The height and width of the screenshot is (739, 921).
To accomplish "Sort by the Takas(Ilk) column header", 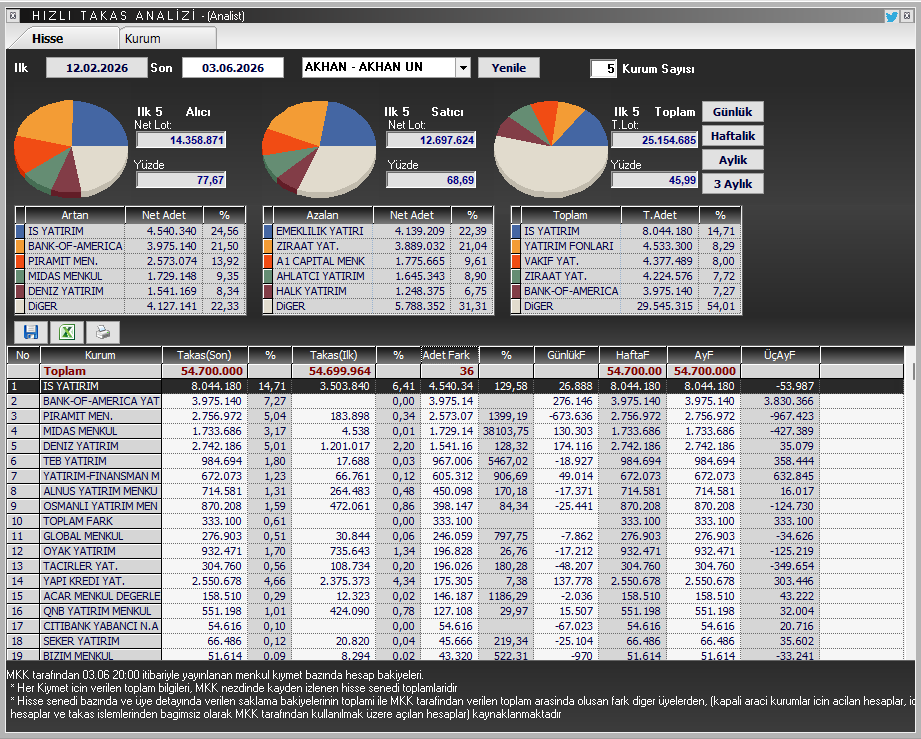I will (333, 355).
